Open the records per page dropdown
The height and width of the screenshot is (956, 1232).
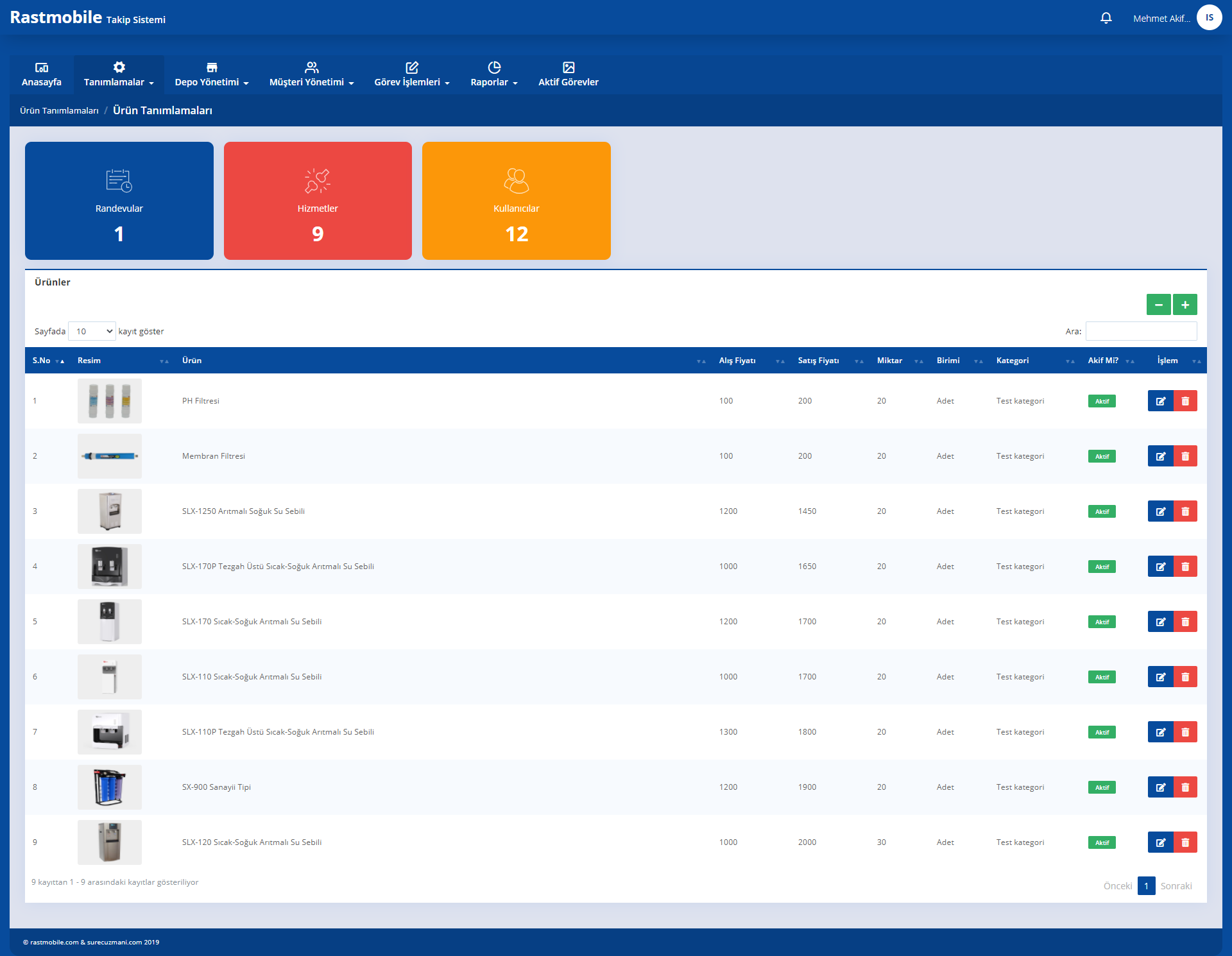(92, 331)
